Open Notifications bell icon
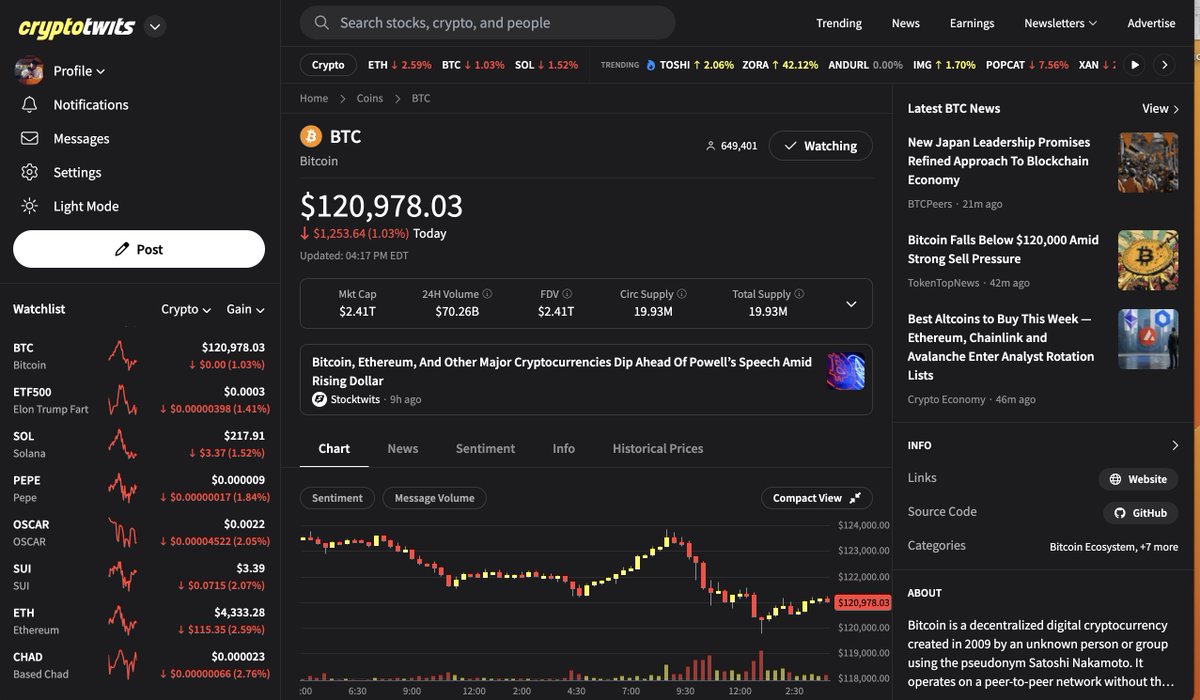Viewport: 1200px width, 700px height. point(30,104)
